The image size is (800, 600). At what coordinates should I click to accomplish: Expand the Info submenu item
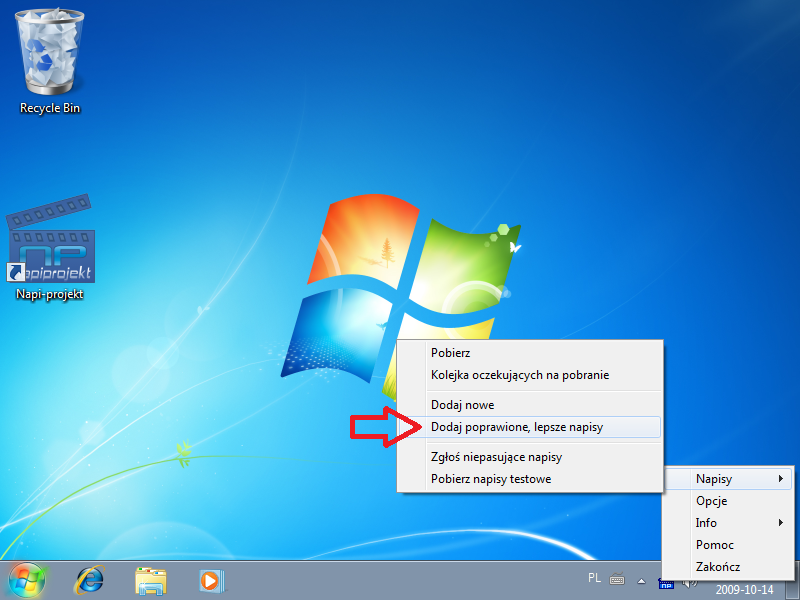728,523
